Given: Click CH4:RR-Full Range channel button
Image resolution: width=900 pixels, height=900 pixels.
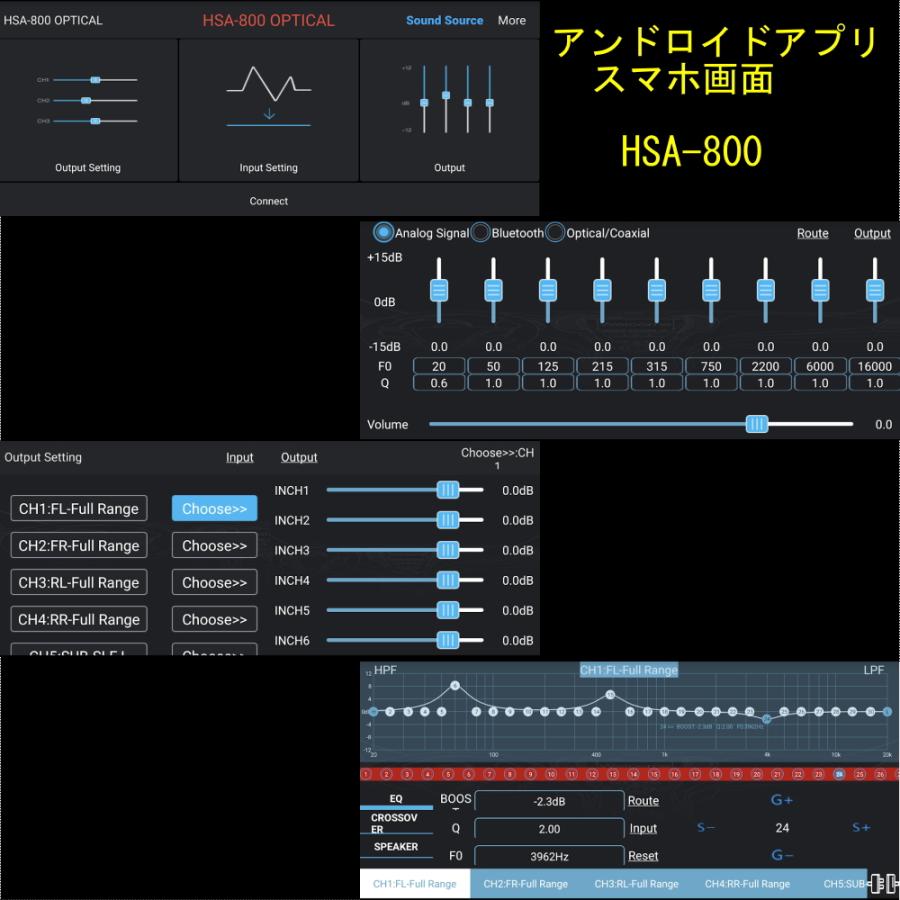Looking at the screenshot, I should (79, 619).
